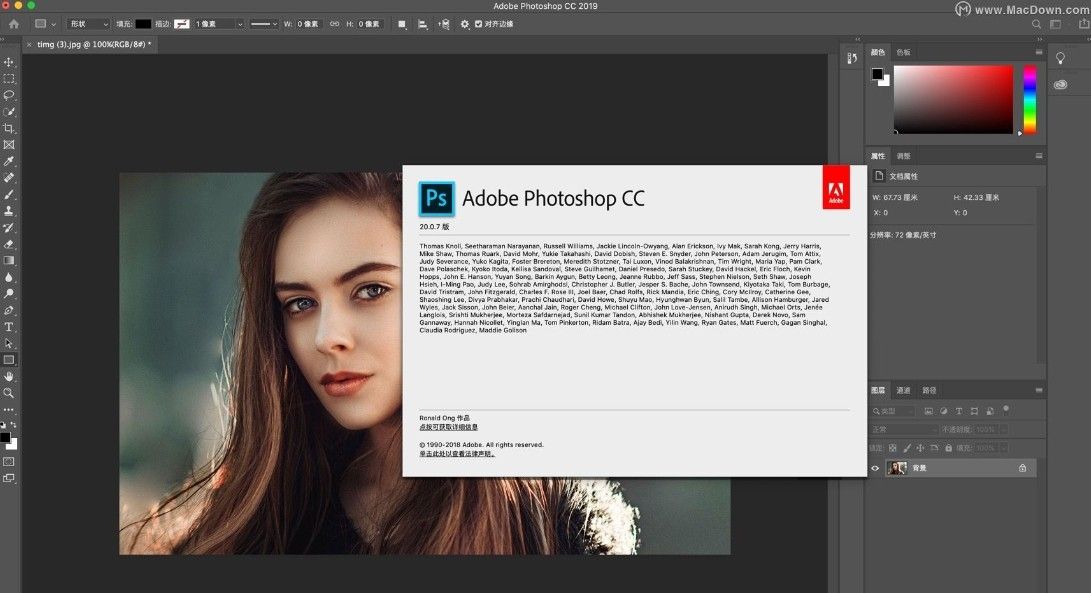Hide the Background layer with eye icon
Image resolution: width=1091 pixels, height=593 pixels.
tap(875, 468)
